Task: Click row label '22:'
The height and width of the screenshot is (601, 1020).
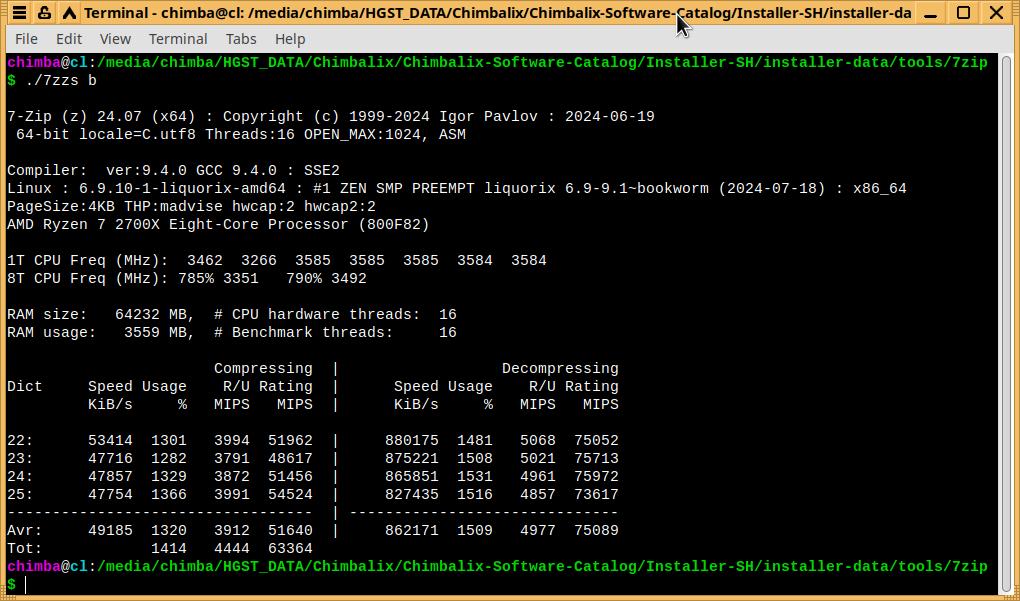Action: 20,440
